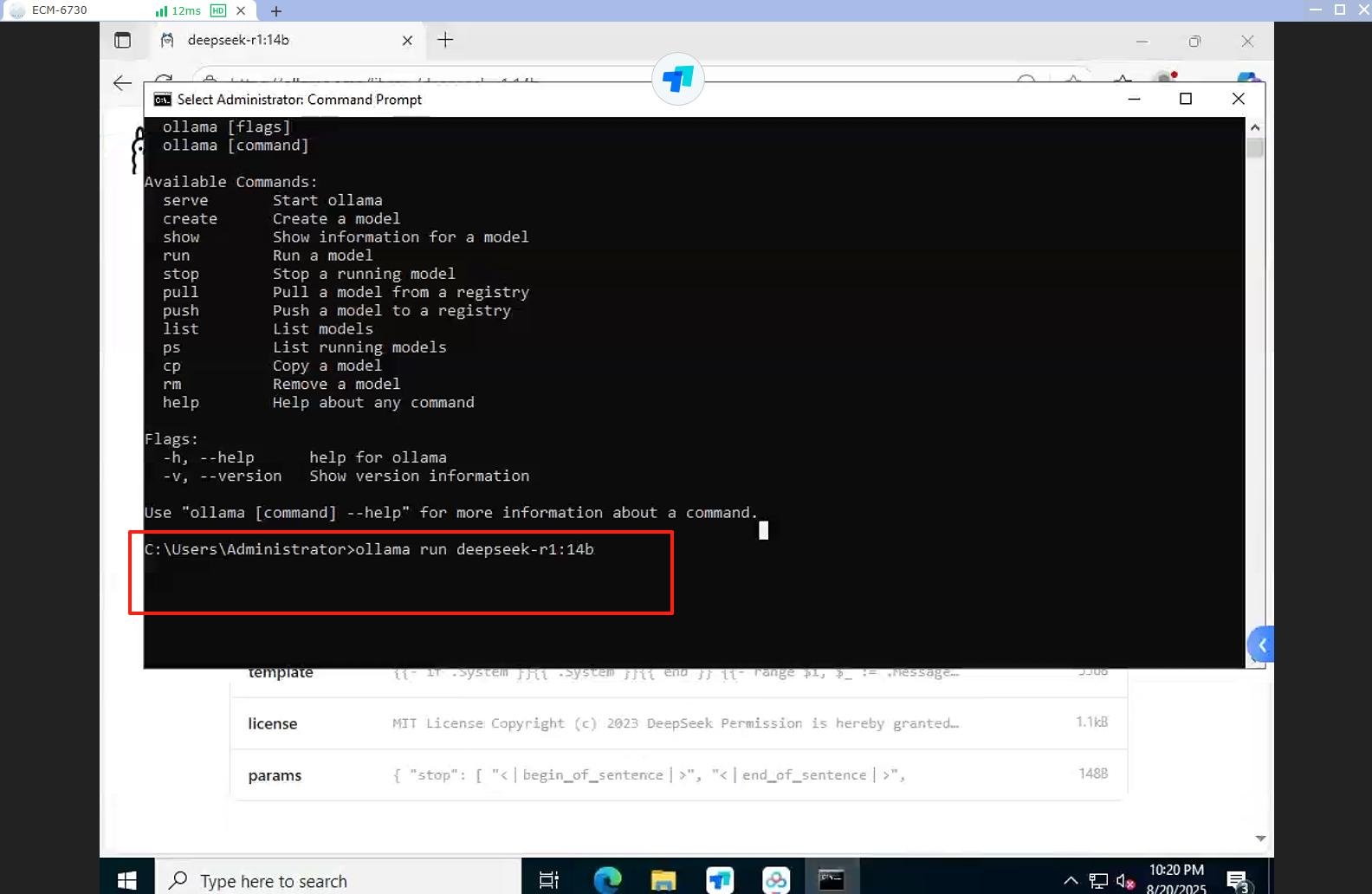Open File Explorer from taskbar
The height and width of the screenshot is (894, 1372).
[663, 880]
